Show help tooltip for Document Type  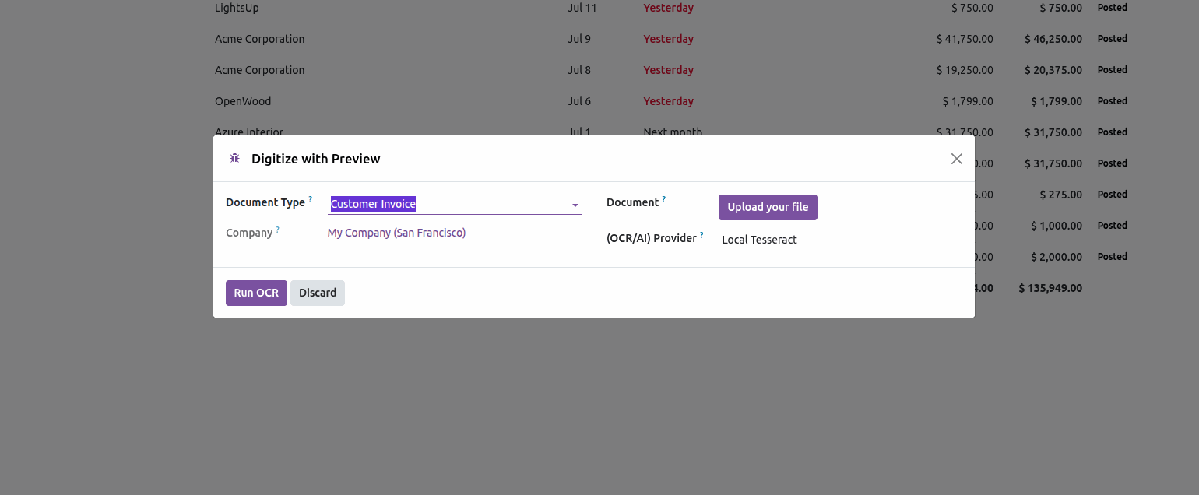click(x=310, y=199)
